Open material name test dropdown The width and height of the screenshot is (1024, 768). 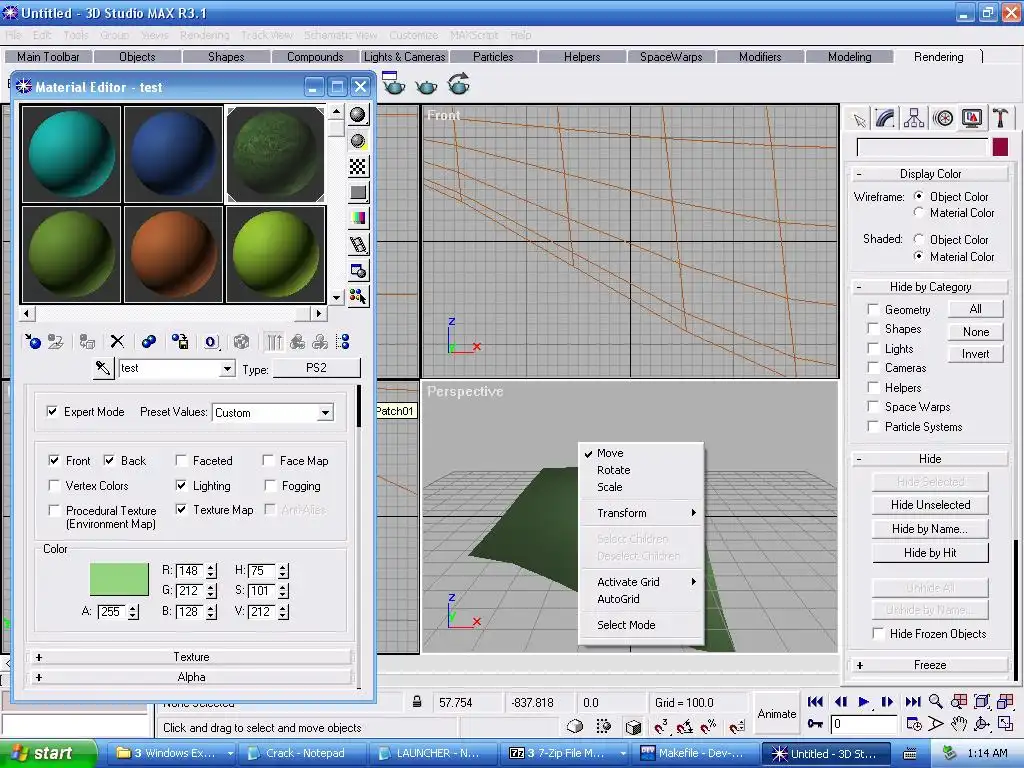227,368
